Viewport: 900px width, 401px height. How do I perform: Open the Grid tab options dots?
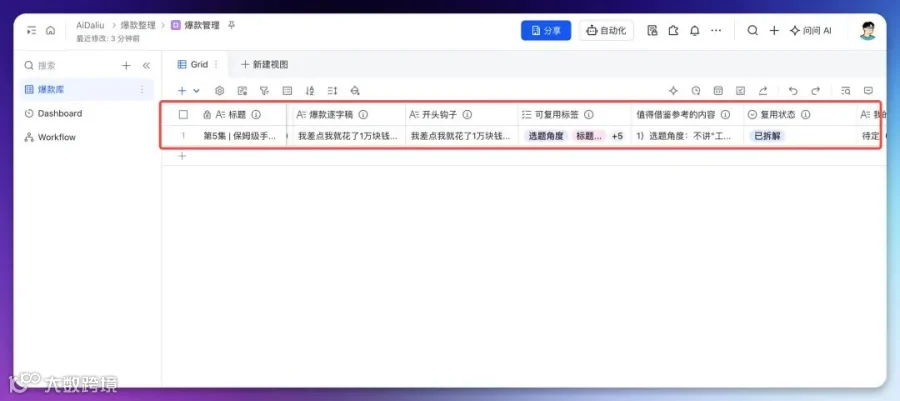[216, 65]
